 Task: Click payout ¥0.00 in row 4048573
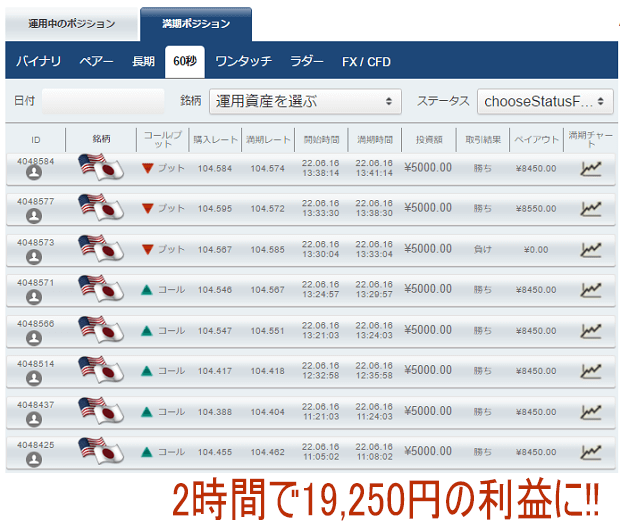pyautogui.click(x=536, y=250)
